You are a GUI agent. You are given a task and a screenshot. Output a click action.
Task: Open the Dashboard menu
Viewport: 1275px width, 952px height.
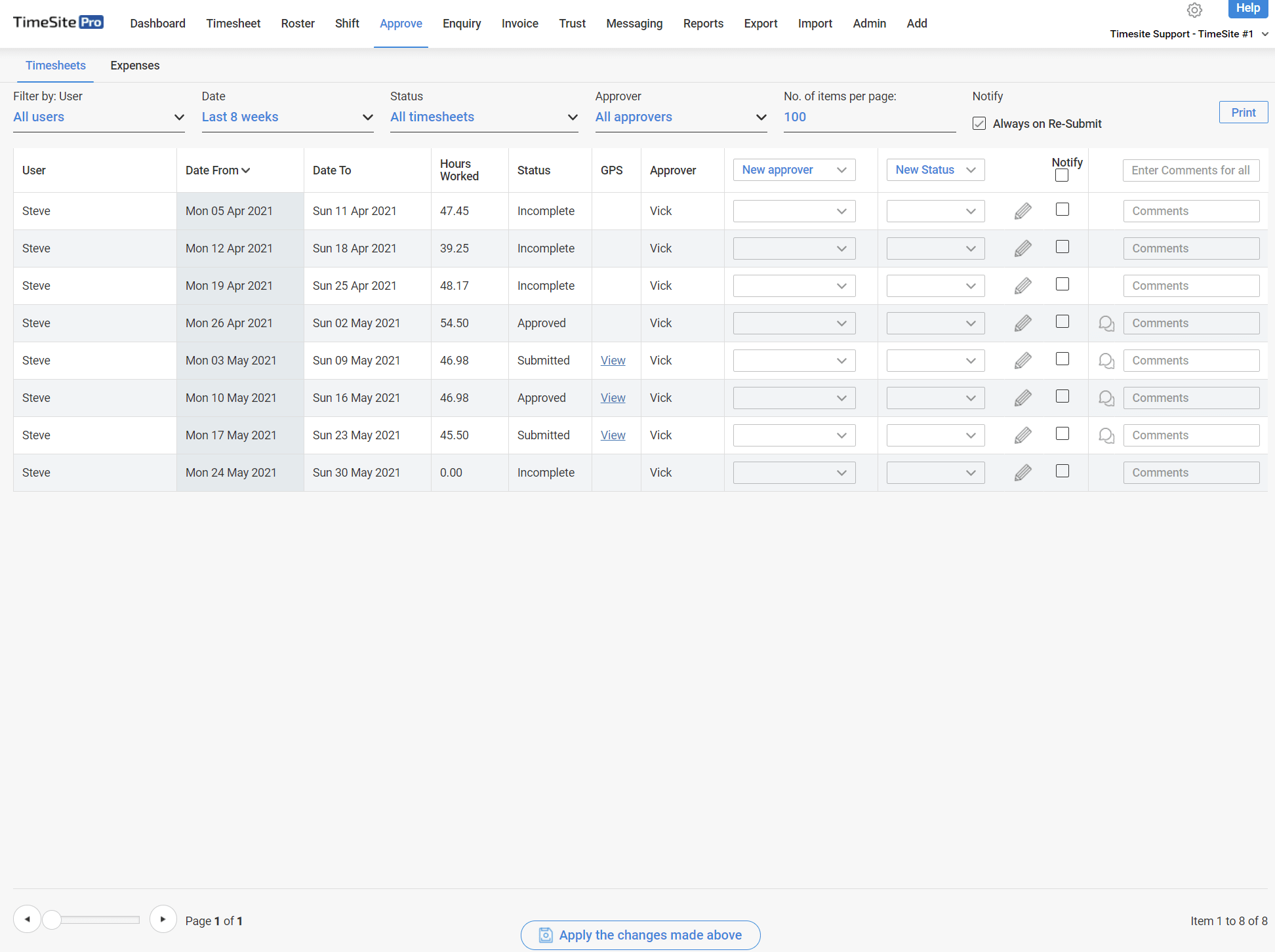click(x=158, y=24)
